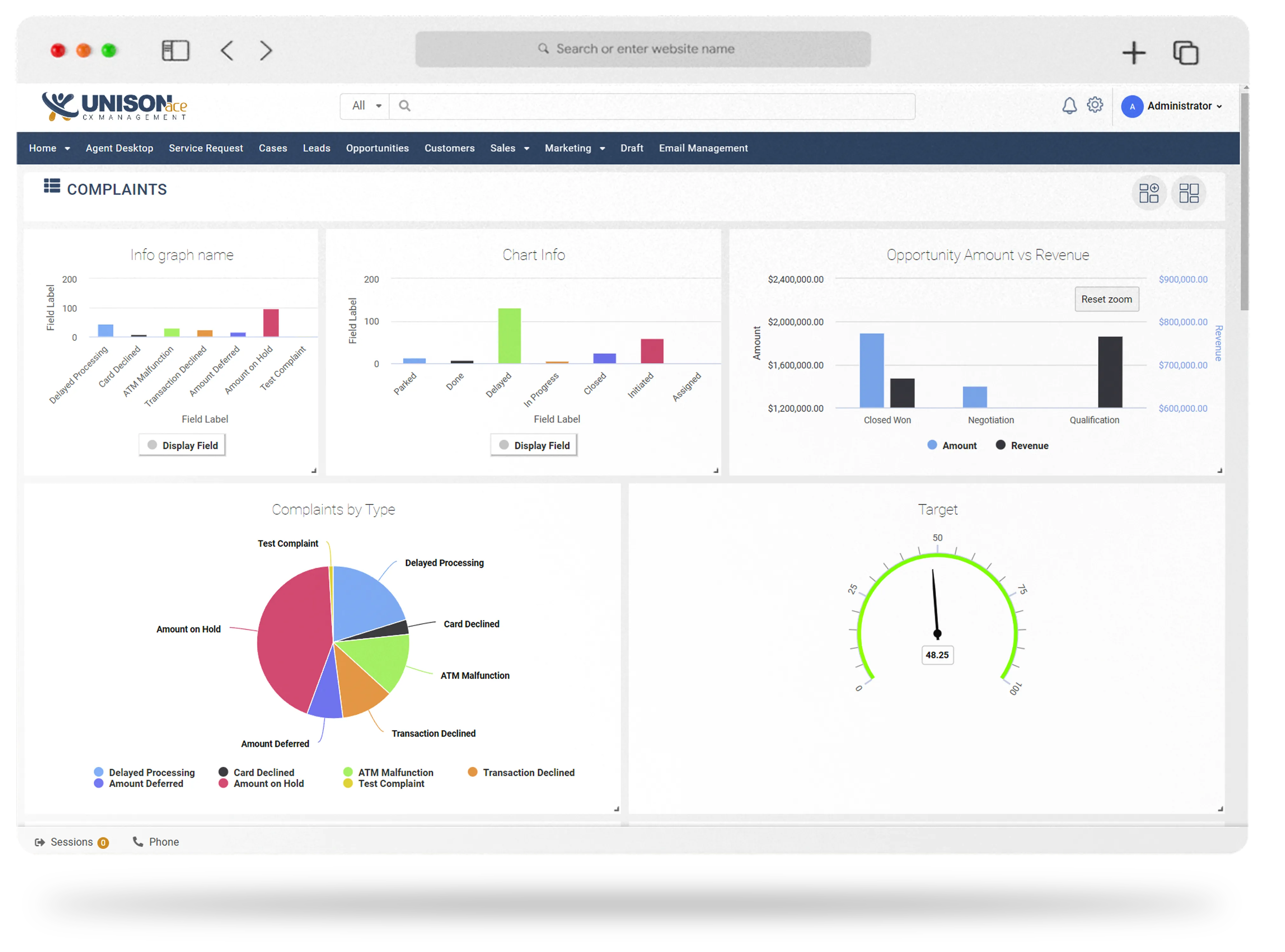Click the search magnifier in CRM search
The width and height of the screenshot is (1285, 952).
[405, 106]
